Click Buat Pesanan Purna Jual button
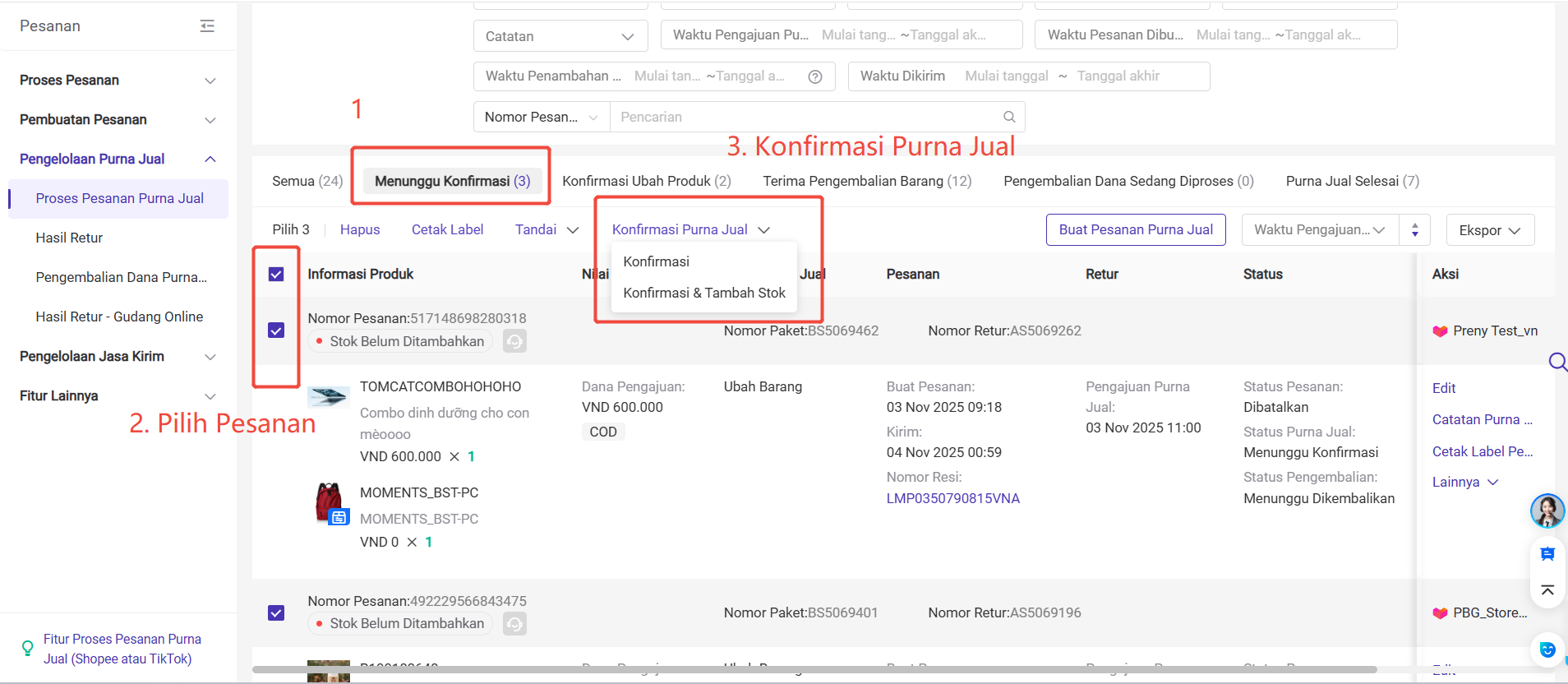 pos(1135,230)
